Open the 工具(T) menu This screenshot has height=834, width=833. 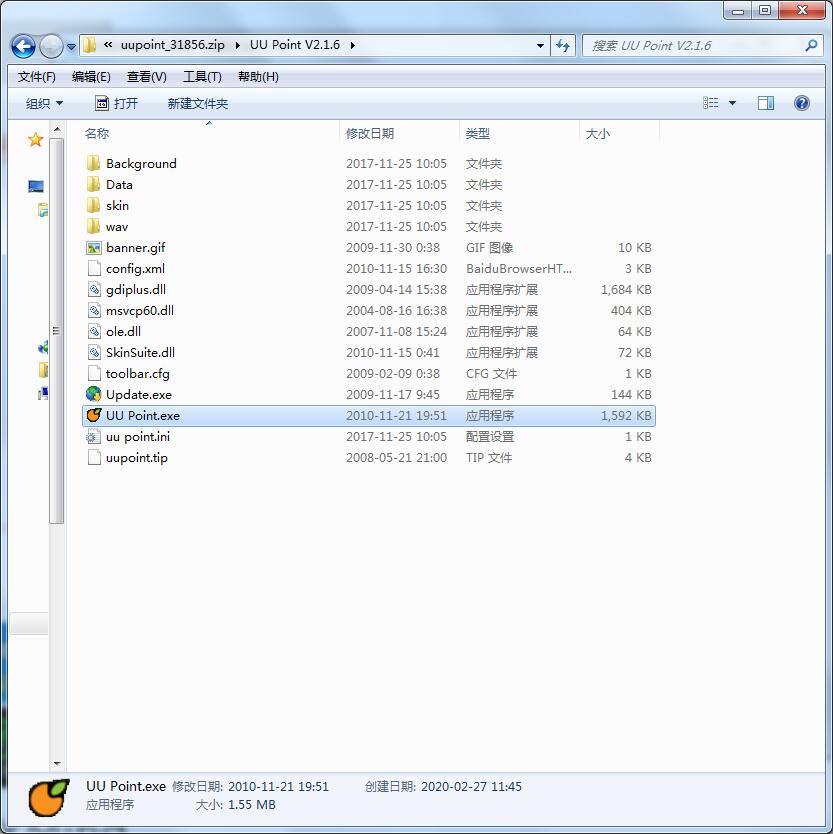tap(202, 77)
